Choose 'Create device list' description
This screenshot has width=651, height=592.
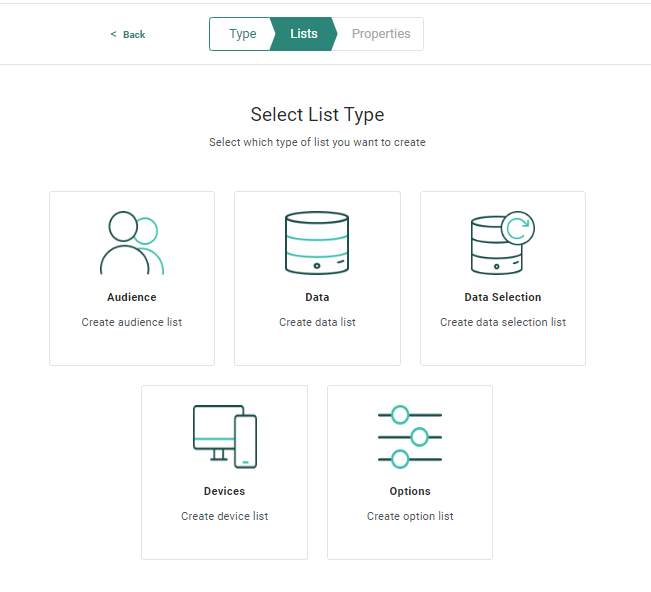pyautogui.click(x=224, y=516)
